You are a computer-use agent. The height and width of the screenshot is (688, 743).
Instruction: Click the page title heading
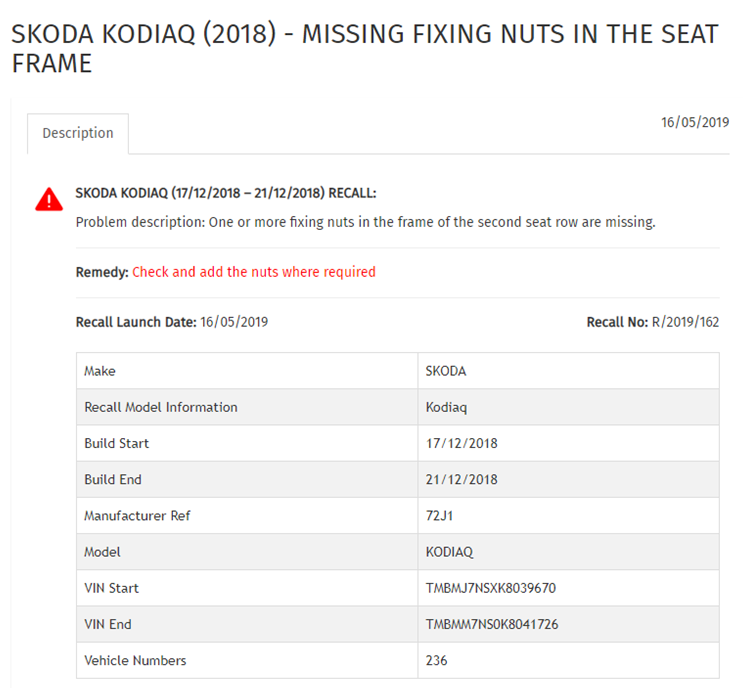[x=365, y=48]
